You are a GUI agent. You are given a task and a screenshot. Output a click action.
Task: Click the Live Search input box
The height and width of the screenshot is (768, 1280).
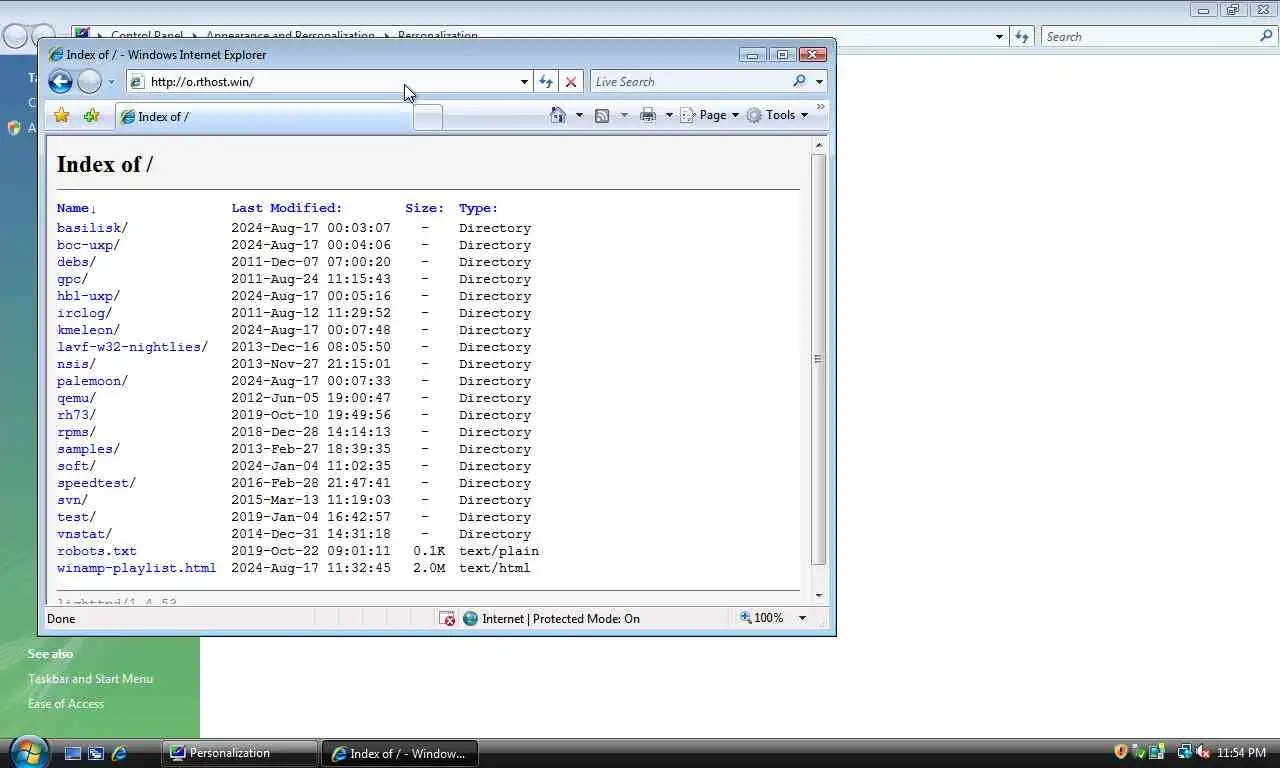pyautogui.click(x=688, y=82)
